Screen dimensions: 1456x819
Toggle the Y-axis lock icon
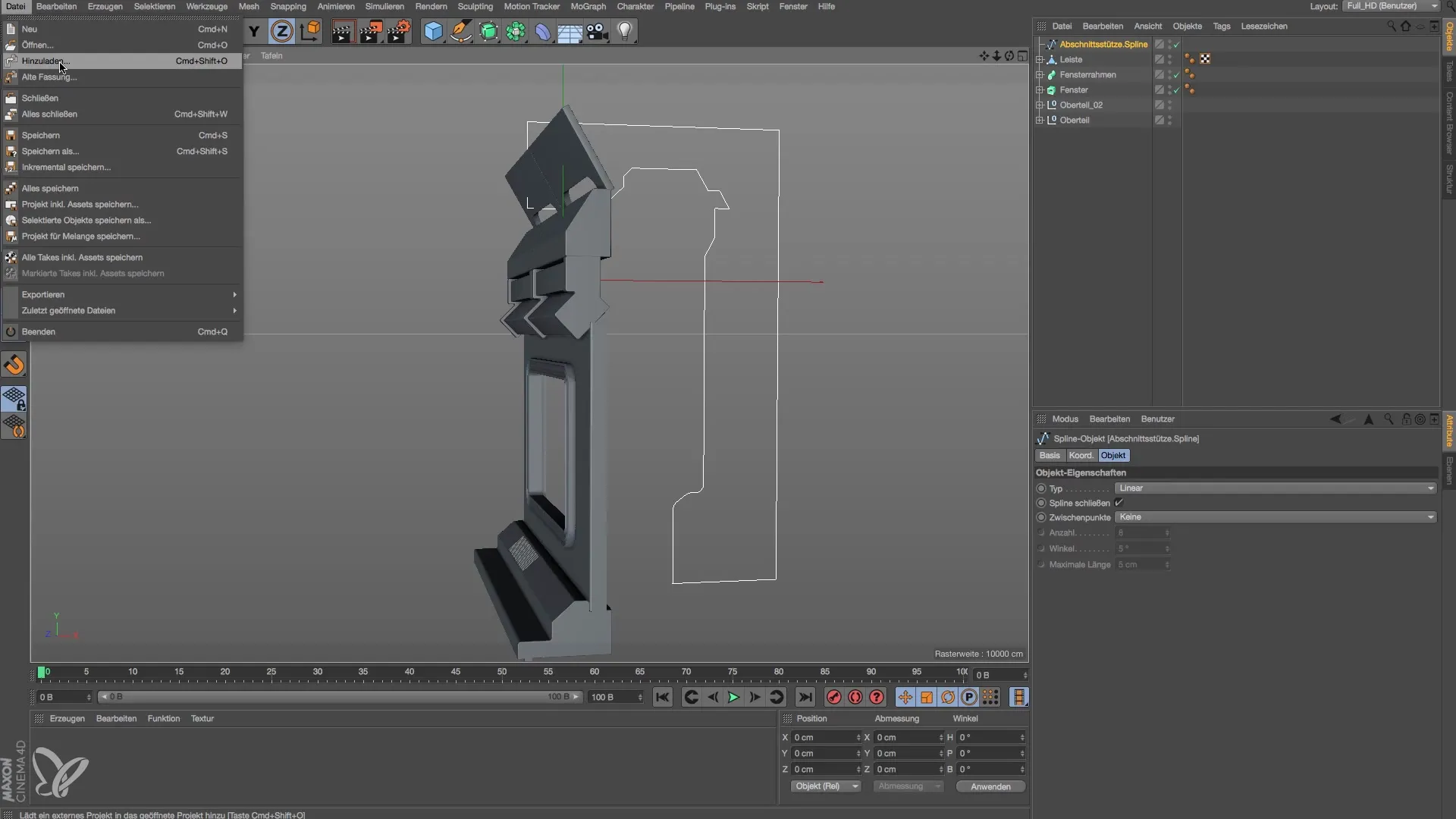(x=255, y=31)
